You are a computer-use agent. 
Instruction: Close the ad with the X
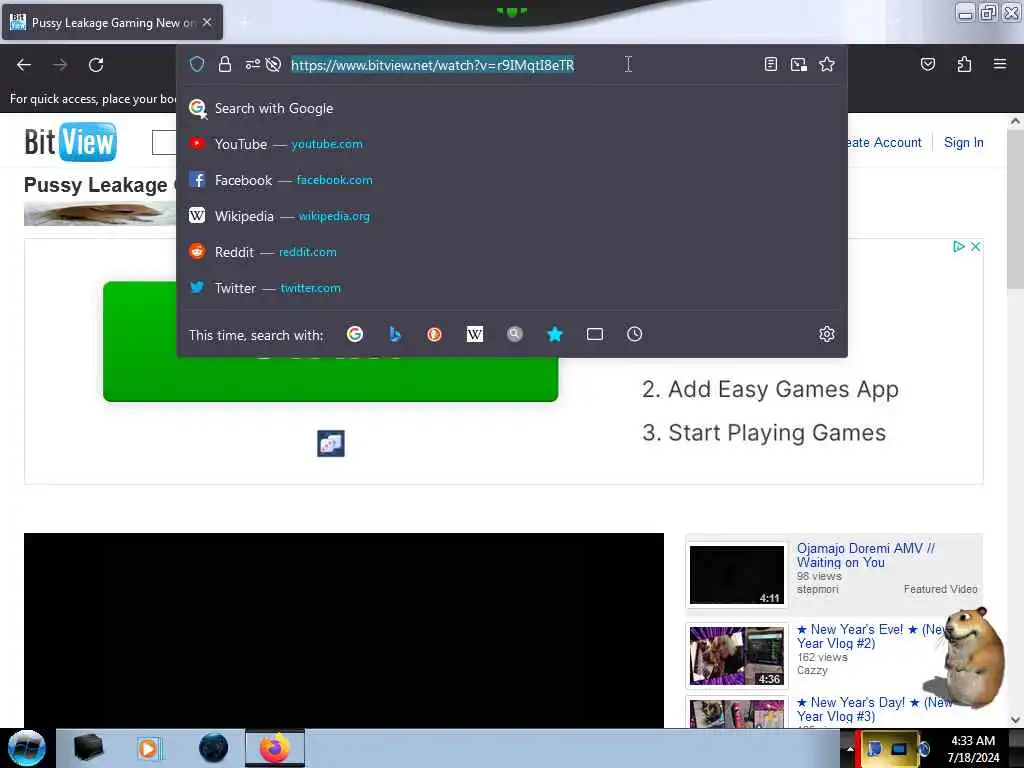pos(975,246)
